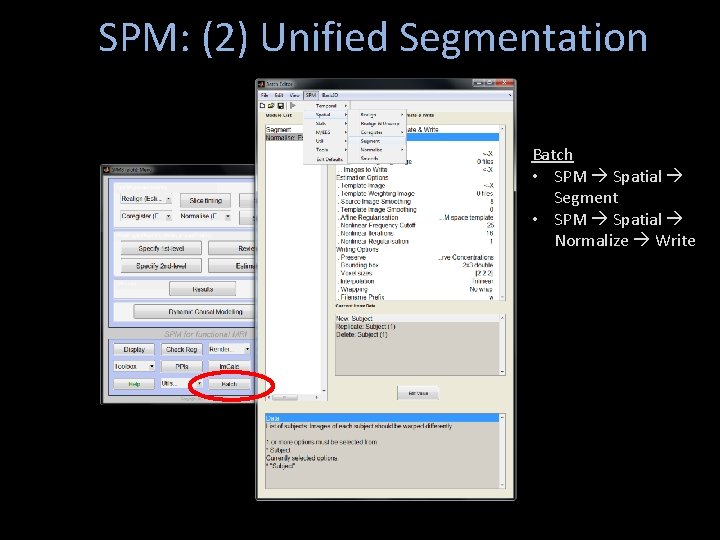
Task: Choose Edit Defaults in the SPM menu
Action: [326, 159]
